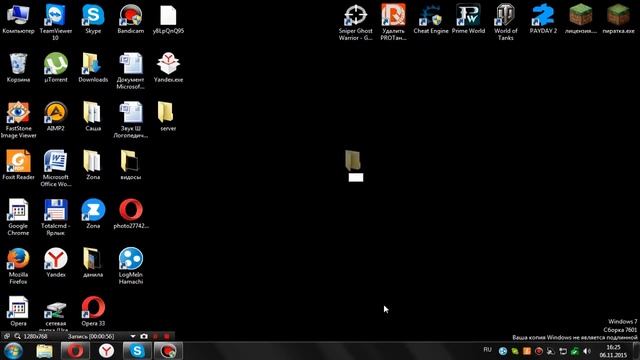Select the y8LpQnQ9S file icon
The image size is (640, 360).
[x=168, y=19]
